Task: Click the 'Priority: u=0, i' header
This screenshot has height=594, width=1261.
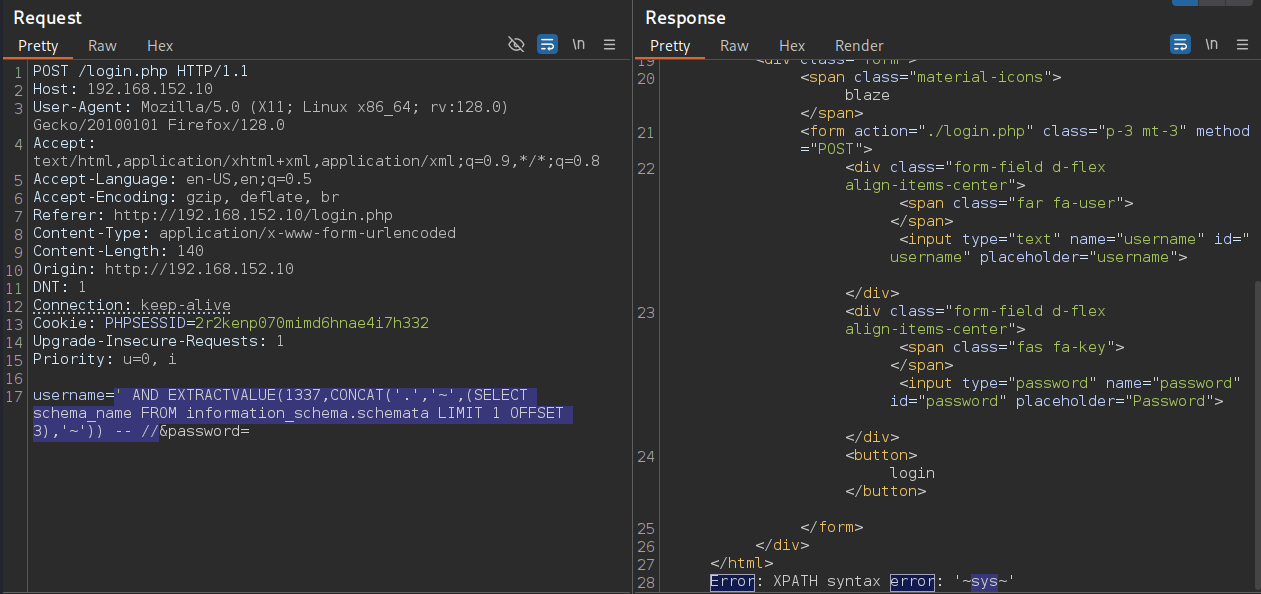Action: point(104,359)
